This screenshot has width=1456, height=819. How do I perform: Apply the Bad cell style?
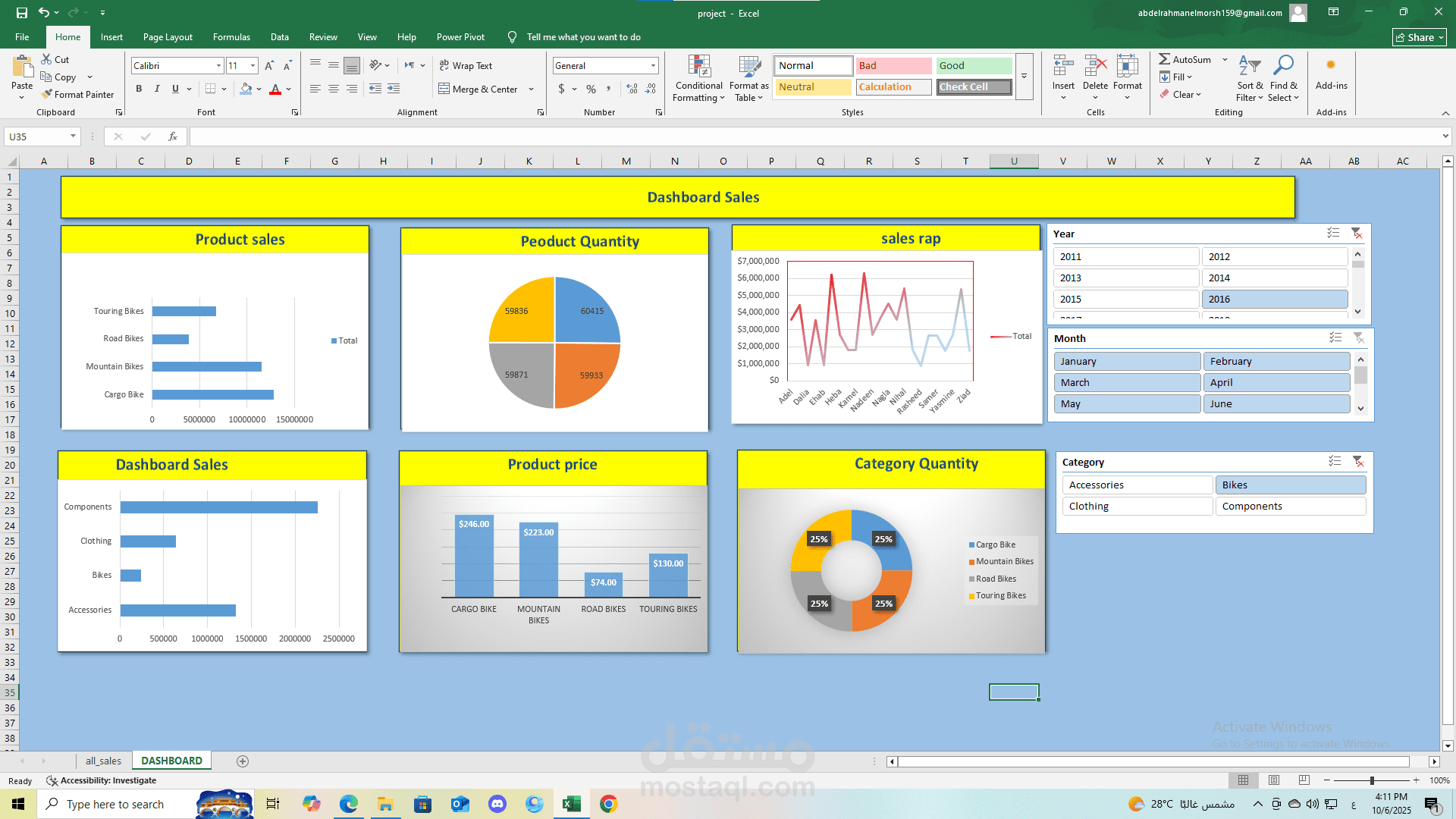coord(893,66)
